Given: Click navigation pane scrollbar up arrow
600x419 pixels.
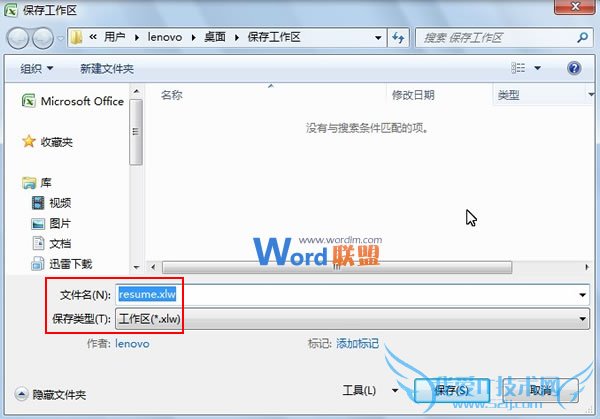Looking at the screenshot, I should pyautogui.click(x=136, y=92).
